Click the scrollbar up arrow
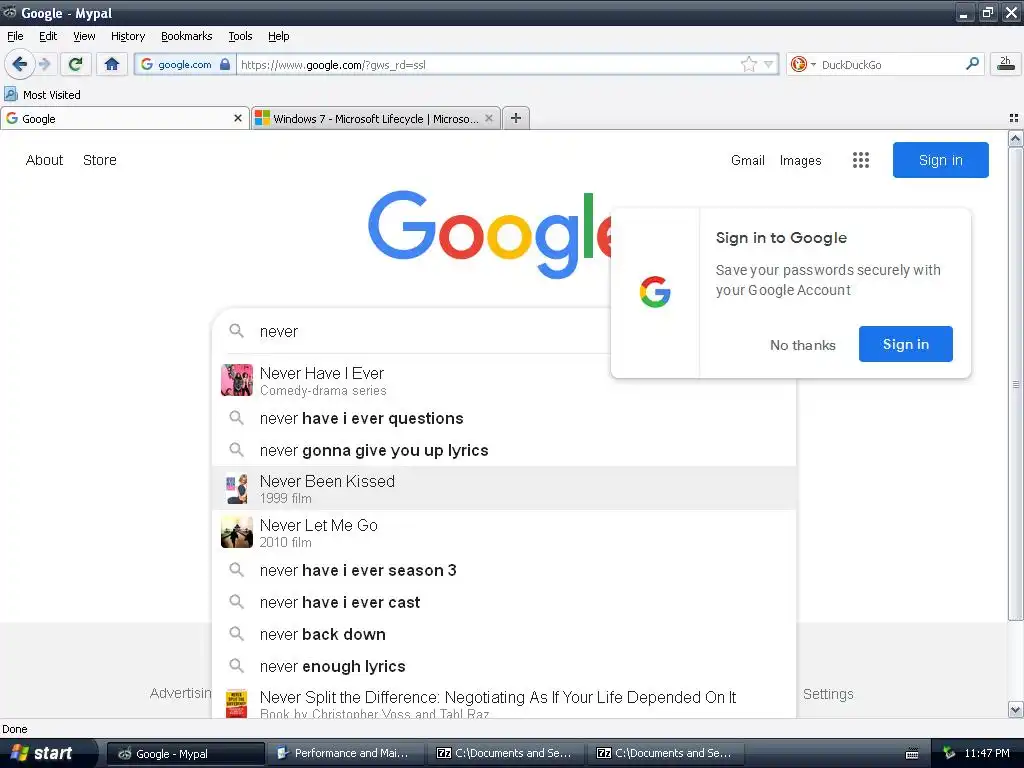Screen dimensions: 1024x768 point(1015,138)
